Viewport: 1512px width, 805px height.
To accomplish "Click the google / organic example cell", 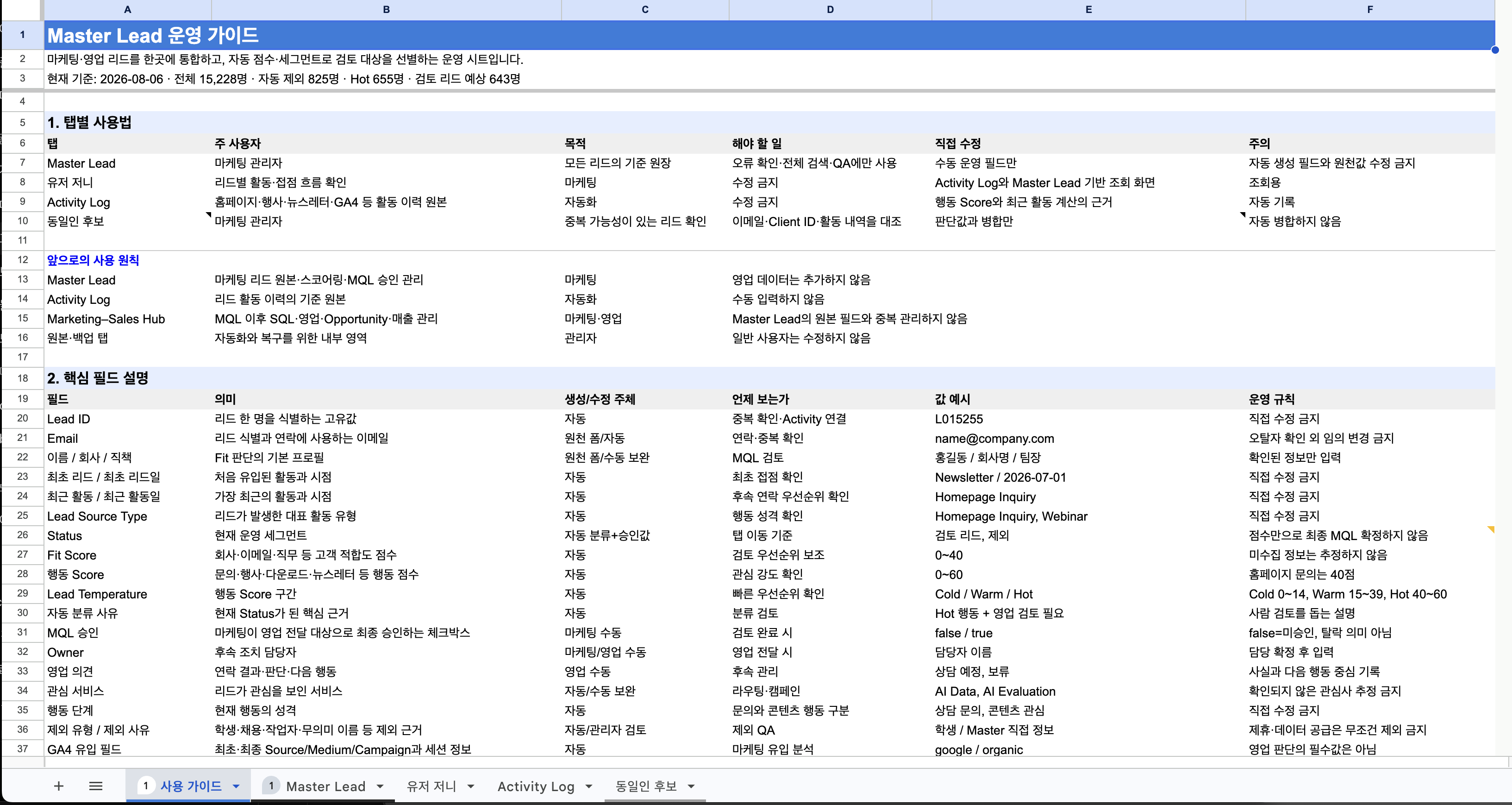I will pyautogui.click(x=1088, y=749).
